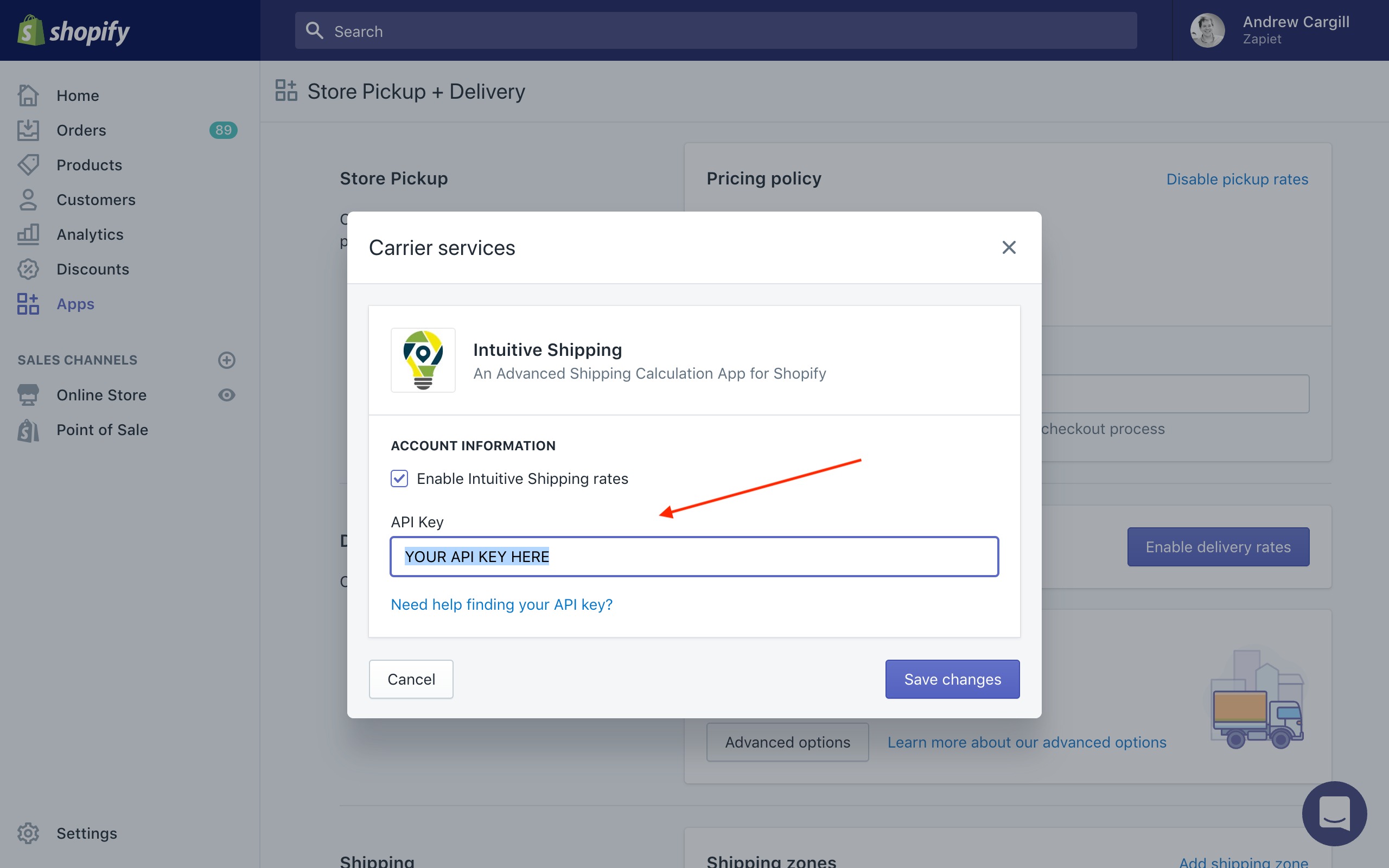
Task: Open Online Store sales channel
Action: coord(101,395)
